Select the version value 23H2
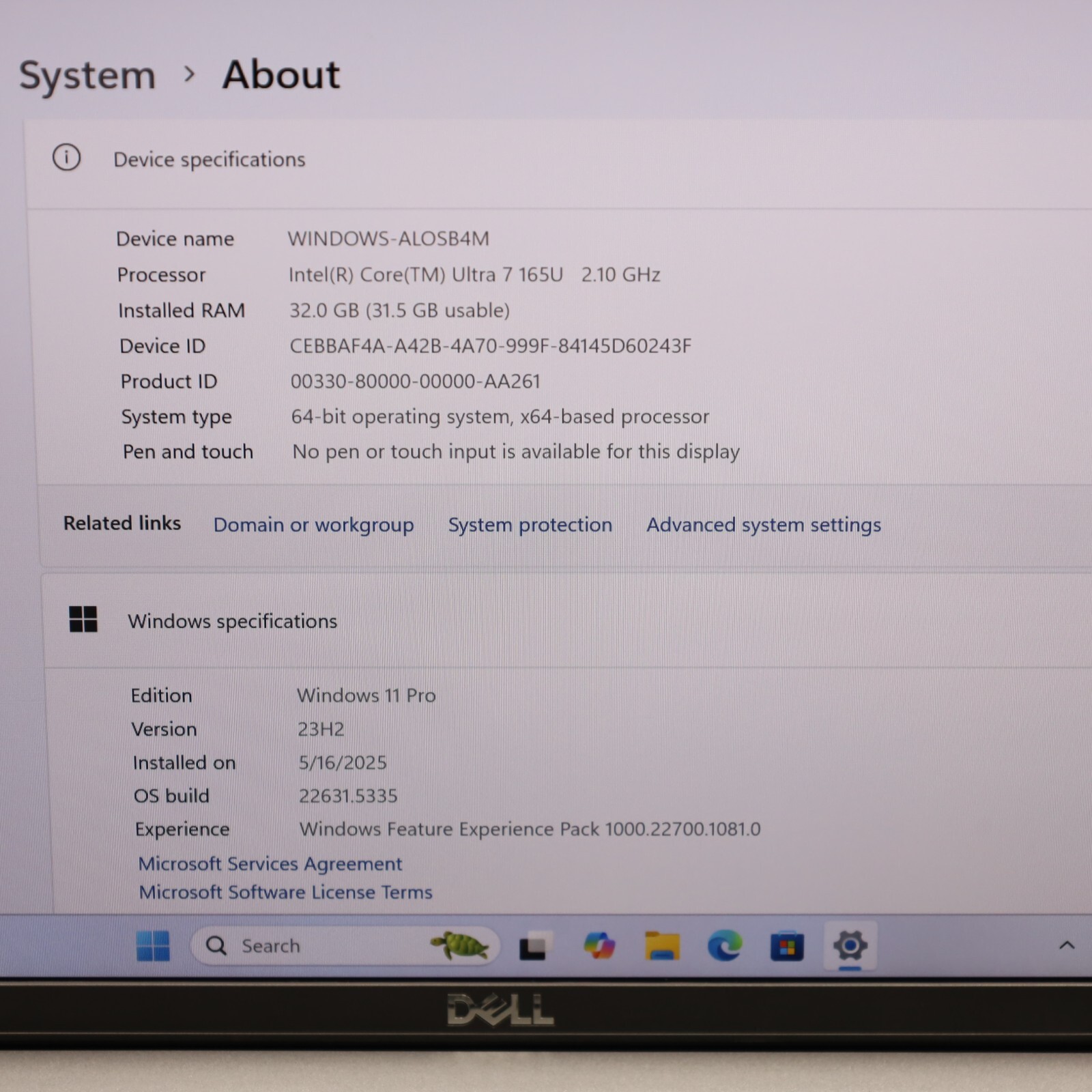The image size is (1092, 1092). pos(321,729)
